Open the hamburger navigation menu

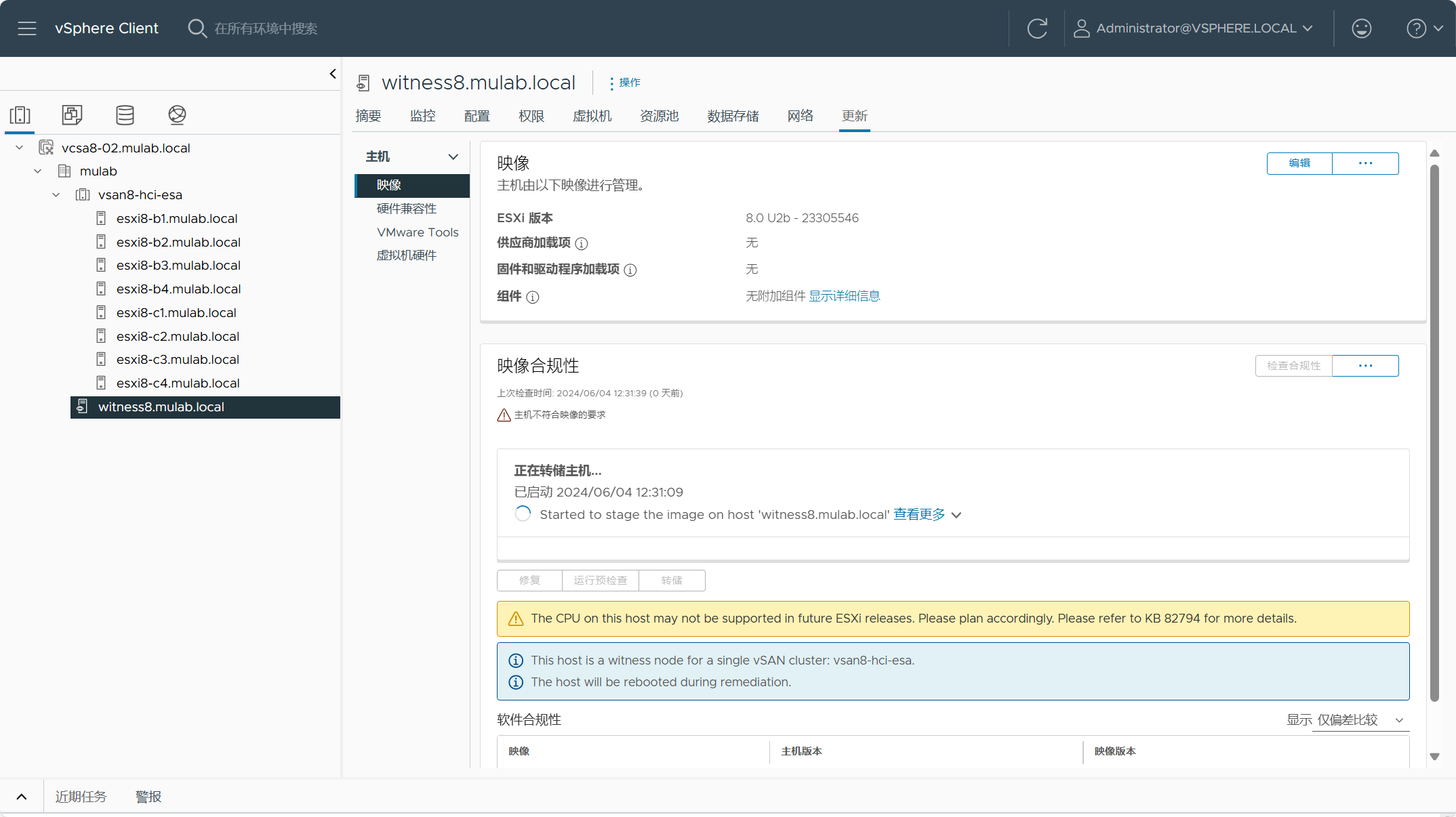pyautogui.click(x=27, y=28)
